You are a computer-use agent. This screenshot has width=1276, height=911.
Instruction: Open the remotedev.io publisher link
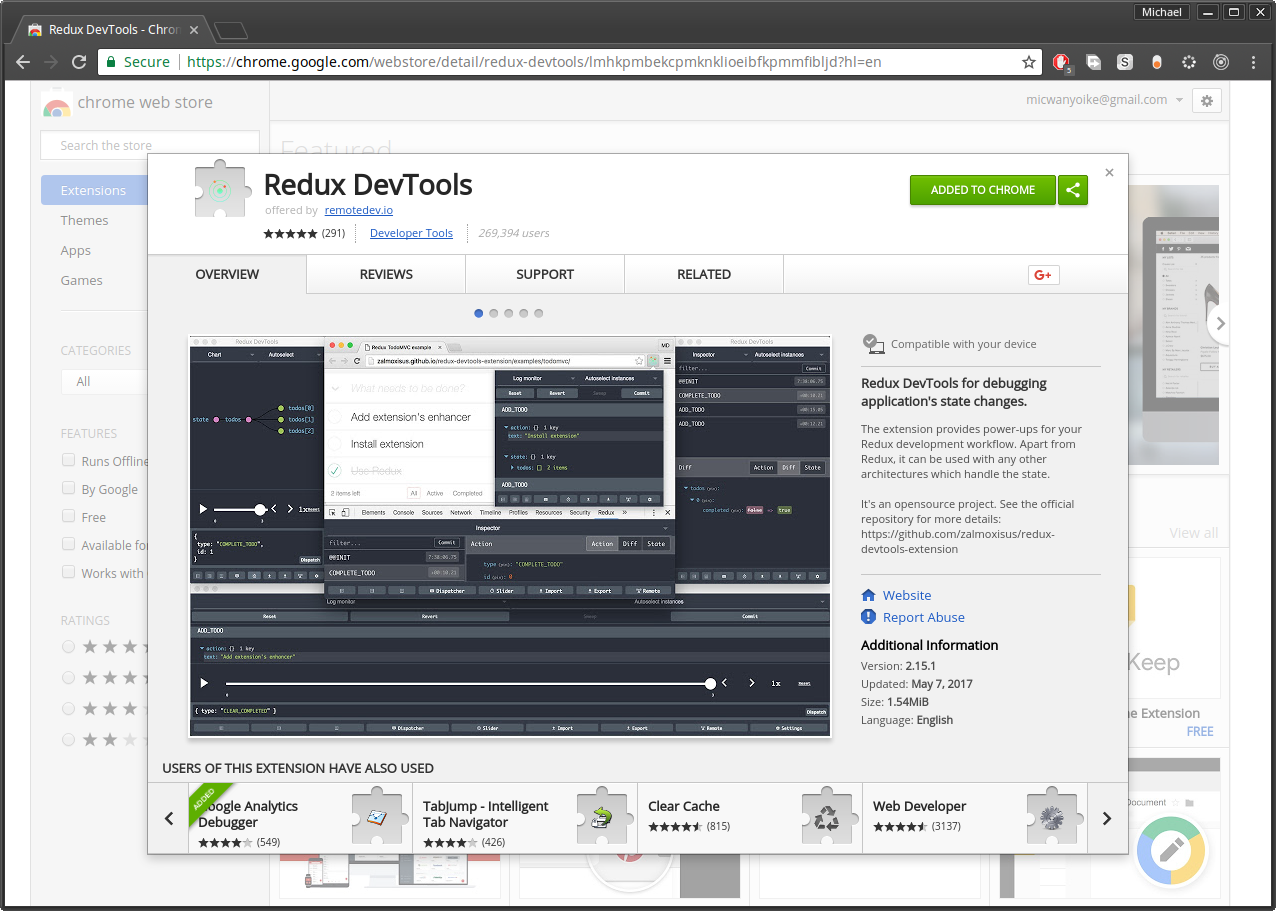pos(359,210)
